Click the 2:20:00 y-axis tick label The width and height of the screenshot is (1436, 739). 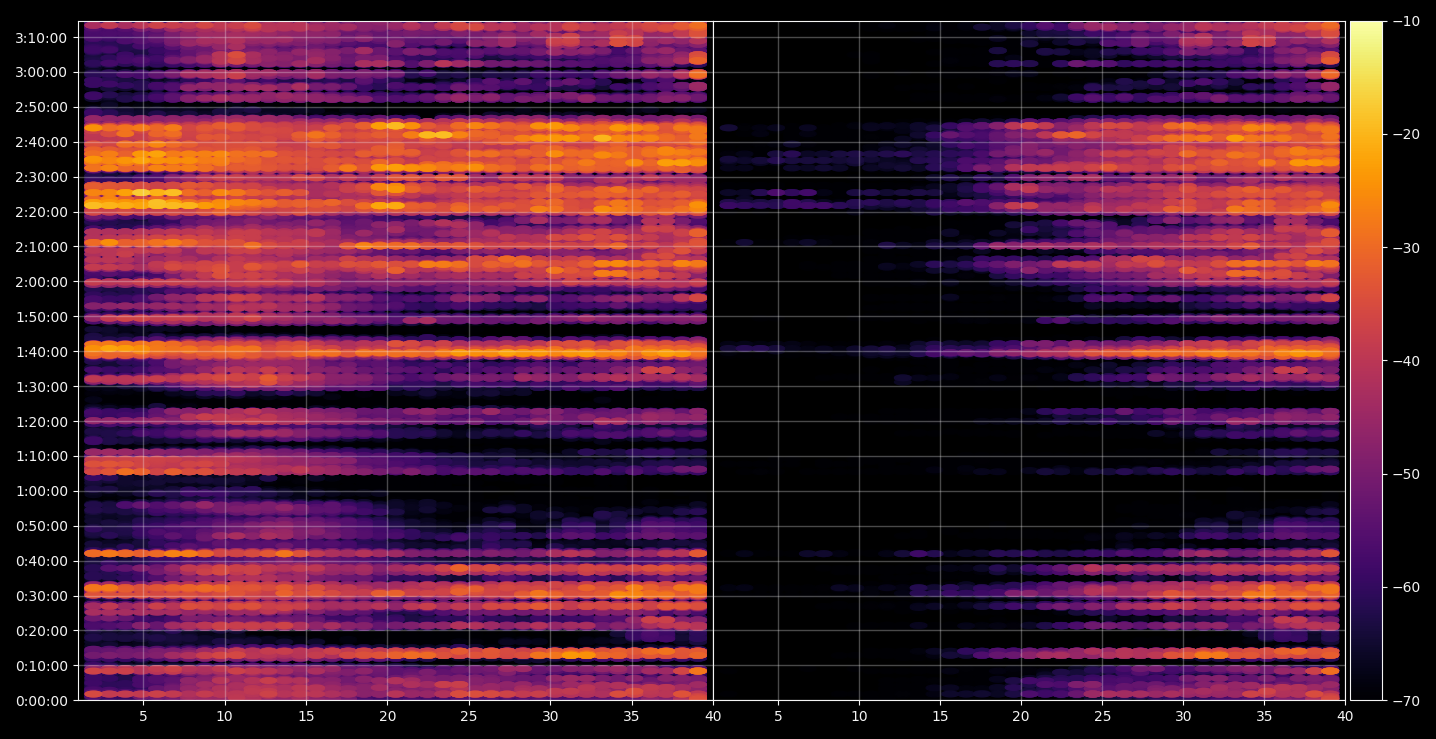(x=41, y=212)
